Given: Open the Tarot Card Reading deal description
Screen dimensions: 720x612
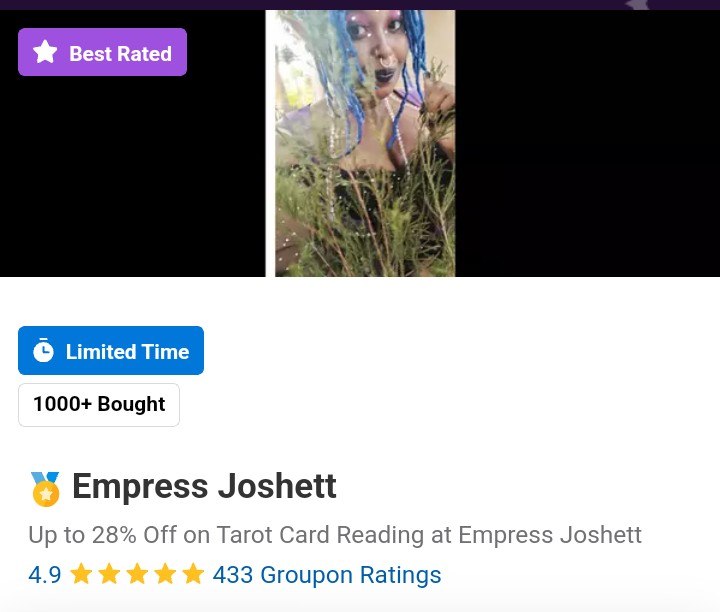Looking at the screenshot, I should pos(335,535).
